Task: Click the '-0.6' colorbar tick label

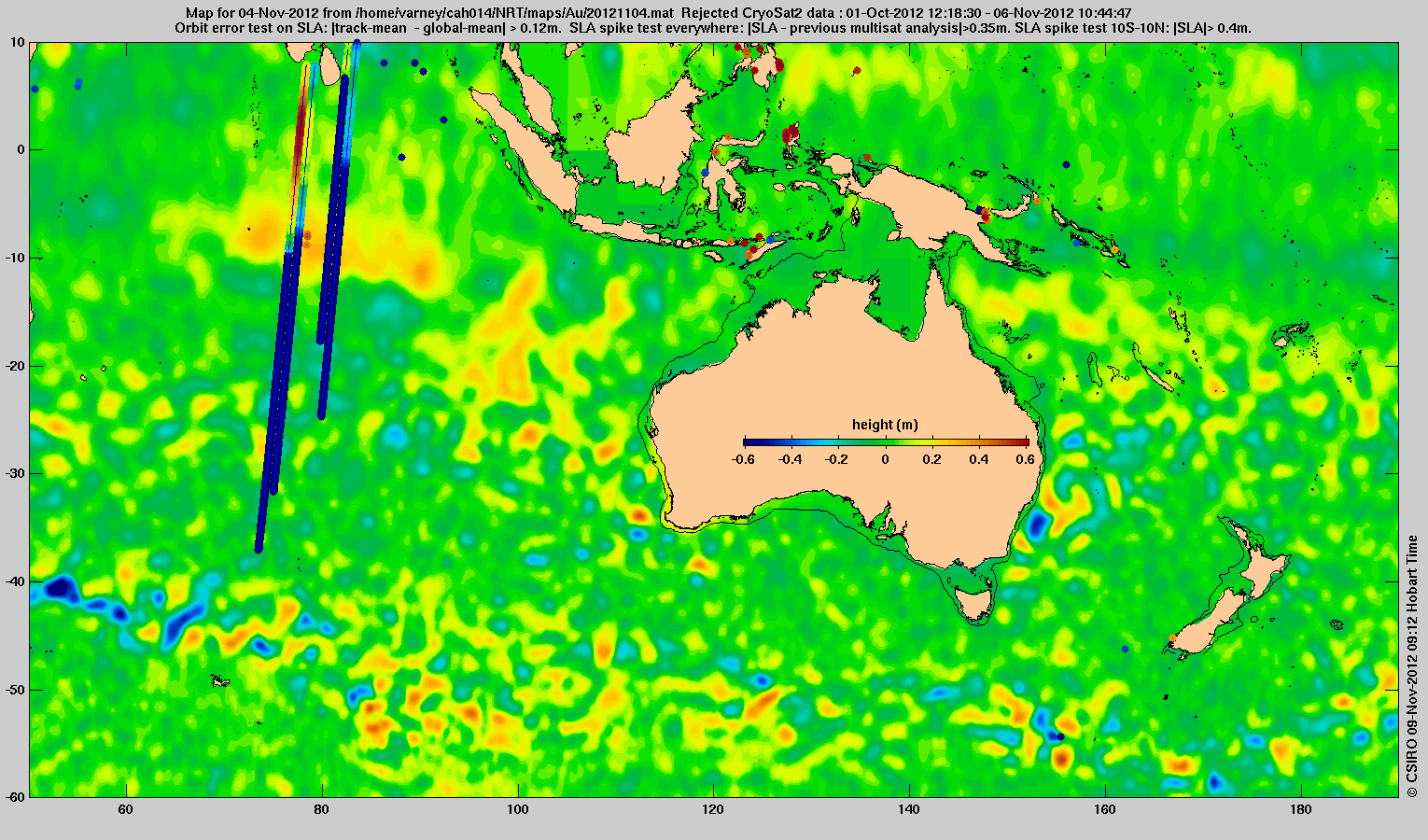Action: (x=744, y=459)
